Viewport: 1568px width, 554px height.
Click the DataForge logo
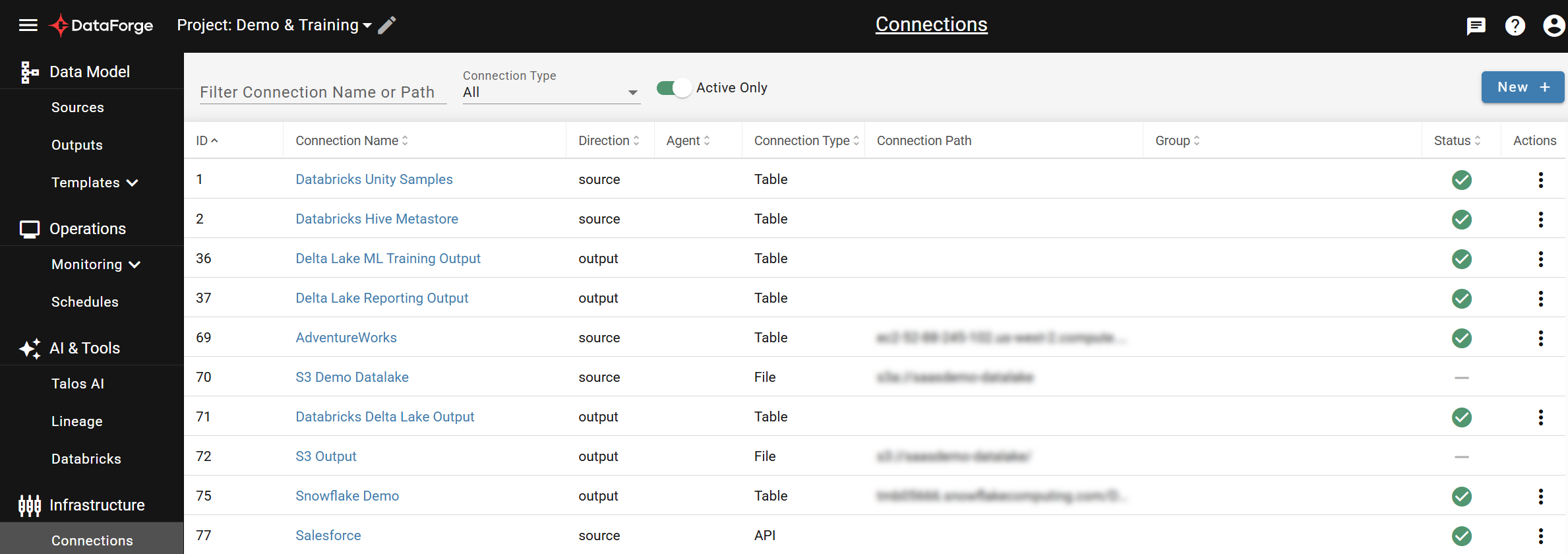(x=101, y=25)
